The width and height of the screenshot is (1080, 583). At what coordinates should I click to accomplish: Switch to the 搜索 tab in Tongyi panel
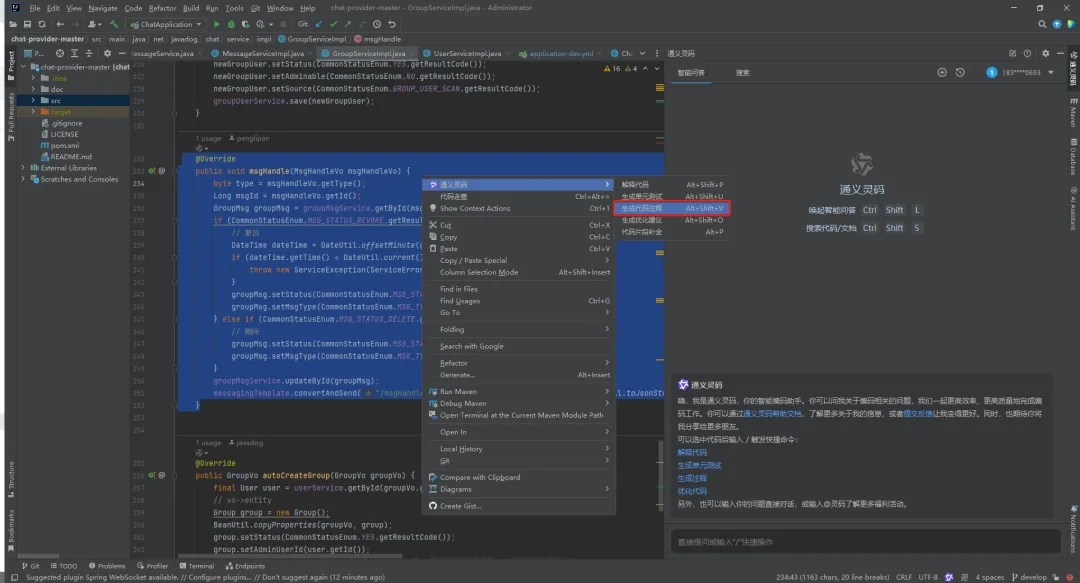tap(742, 72)
